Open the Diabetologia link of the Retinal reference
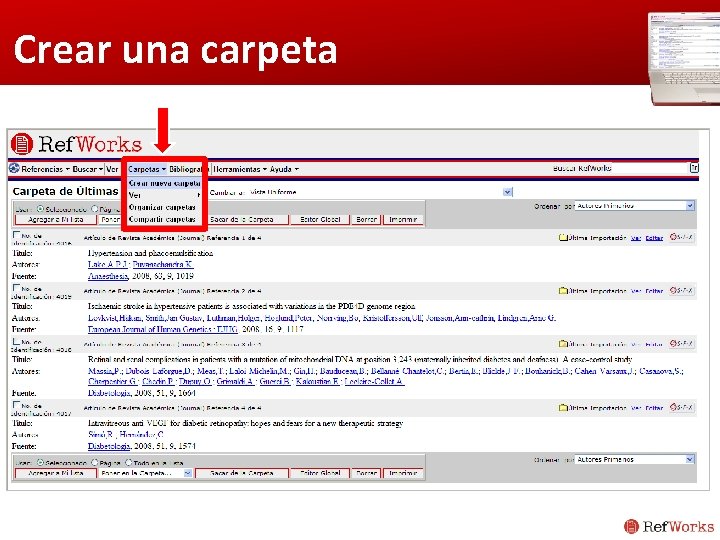 pyautogui.click(x=109, y=393)
